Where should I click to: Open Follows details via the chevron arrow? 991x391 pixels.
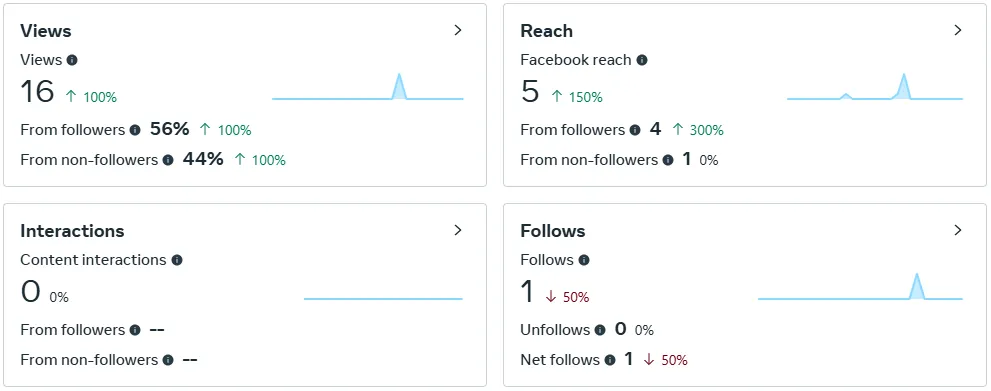pos(958,230)
